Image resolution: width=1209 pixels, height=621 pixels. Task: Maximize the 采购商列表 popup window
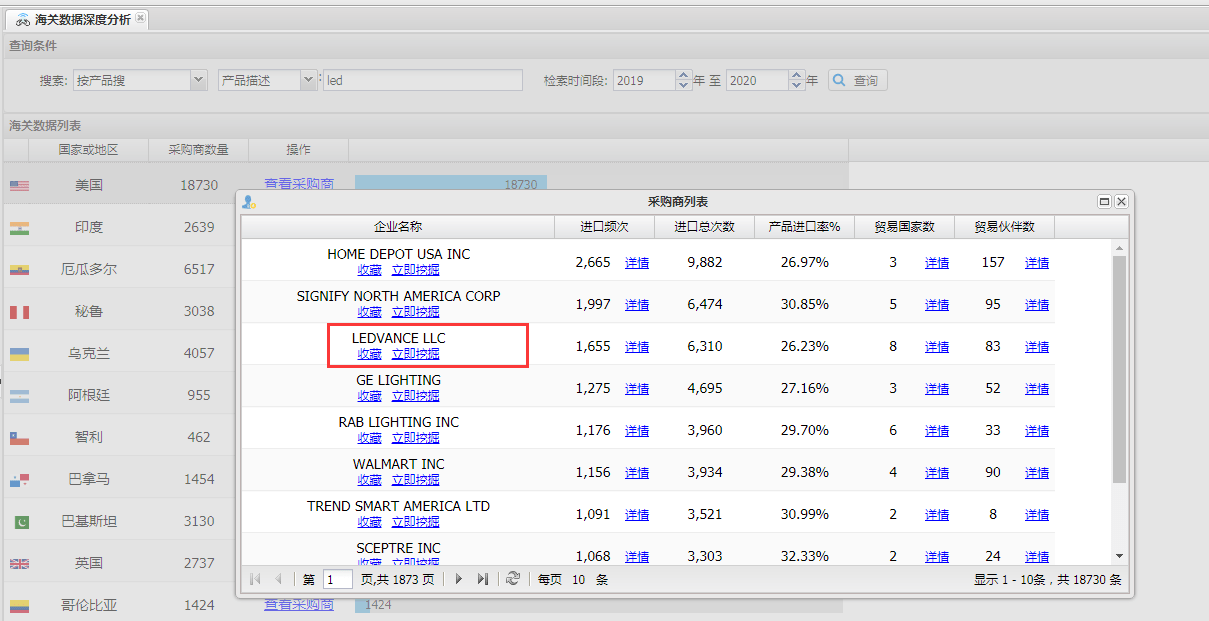pos(1104,201)
